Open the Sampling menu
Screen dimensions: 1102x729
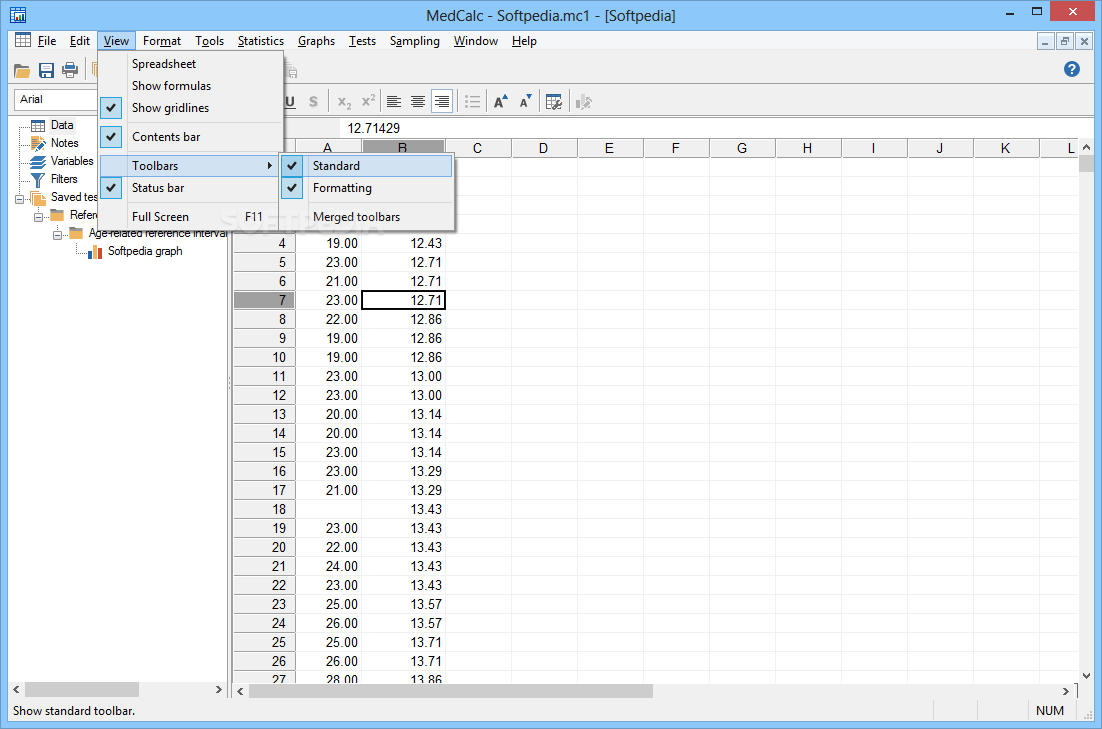click(415, 41)
